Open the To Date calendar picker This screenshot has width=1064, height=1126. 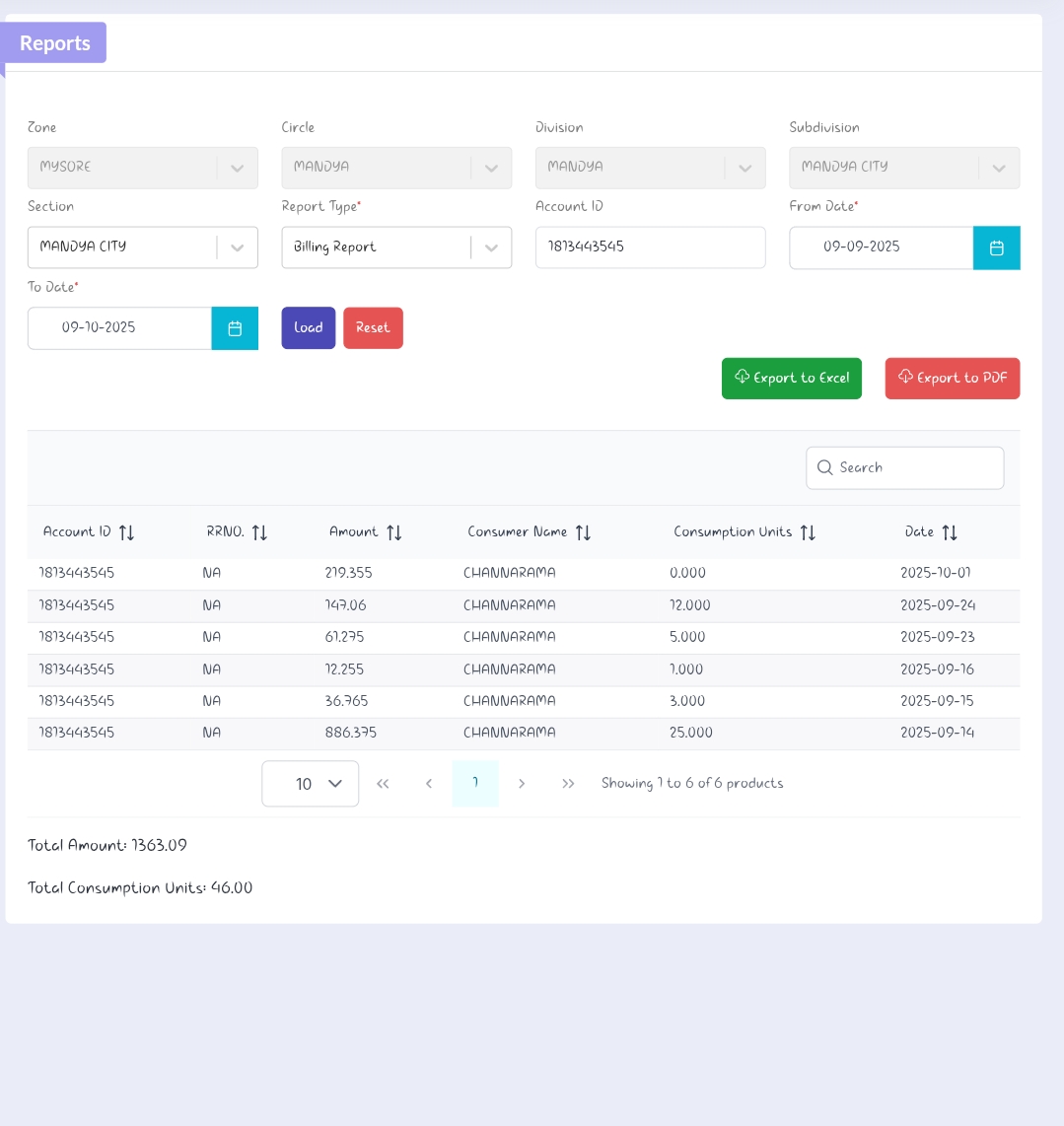point(235,328)
